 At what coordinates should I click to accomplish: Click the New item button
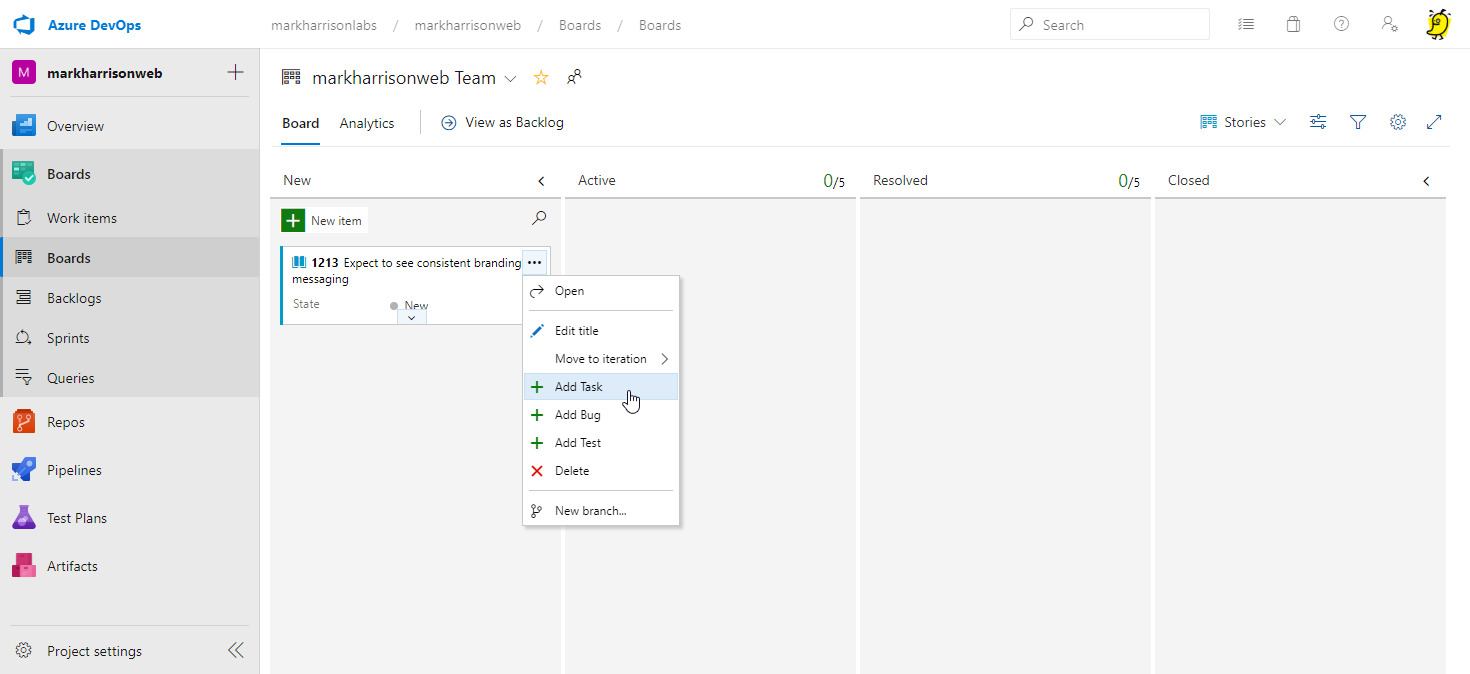[324, 221]
